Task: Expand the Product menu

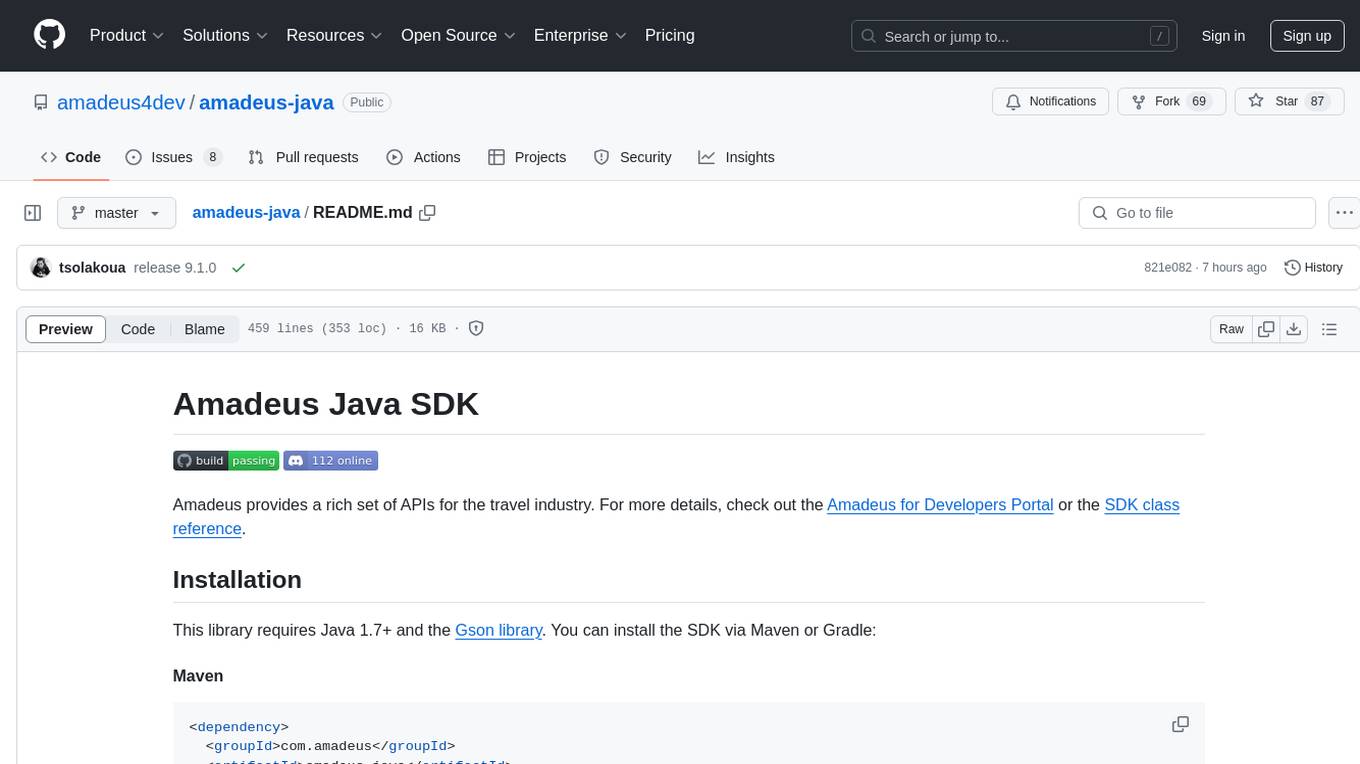Action: [127, 35]
